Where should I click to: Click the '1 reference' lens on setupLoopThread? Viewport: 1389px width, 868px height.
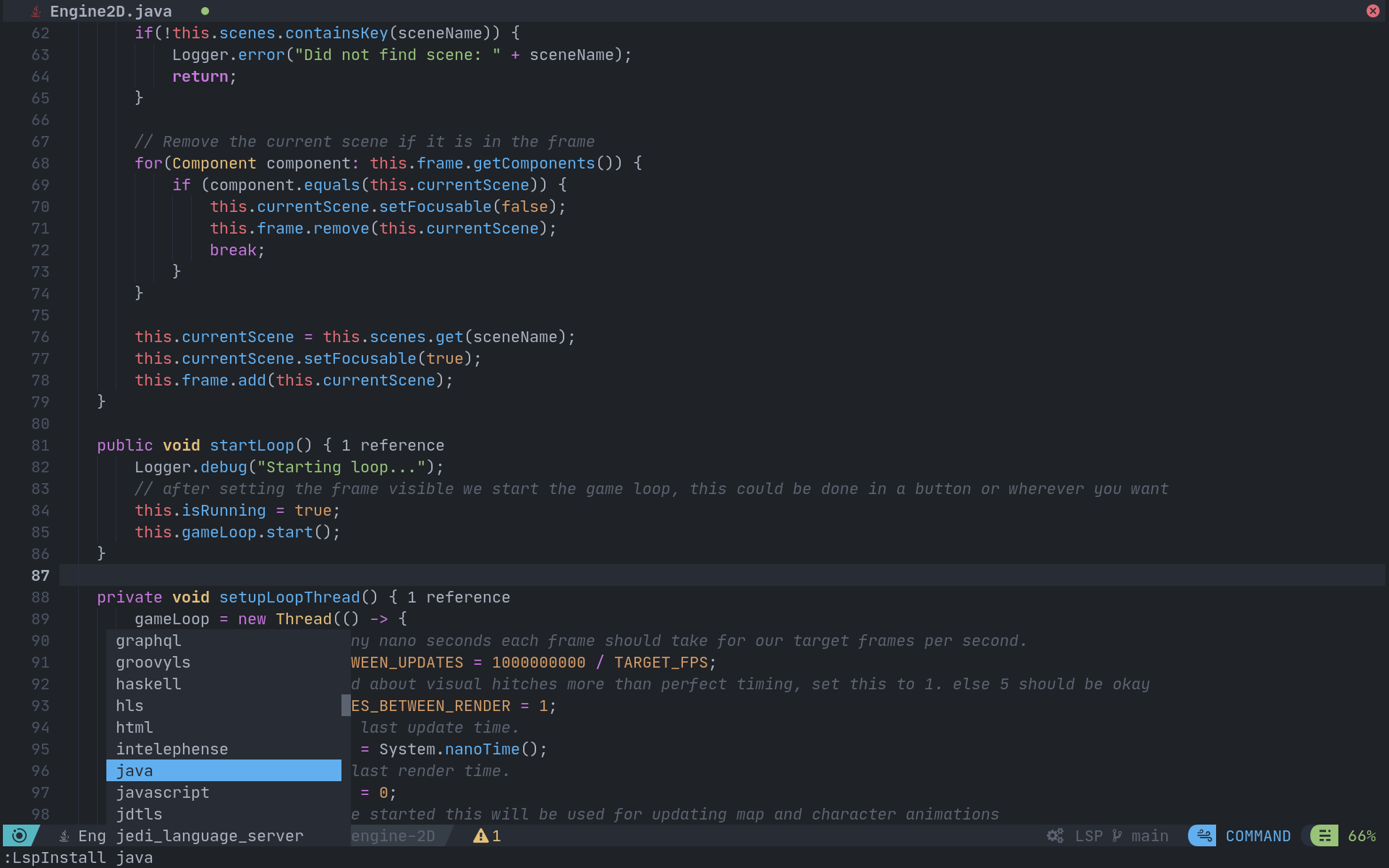[x=459, y=597]
